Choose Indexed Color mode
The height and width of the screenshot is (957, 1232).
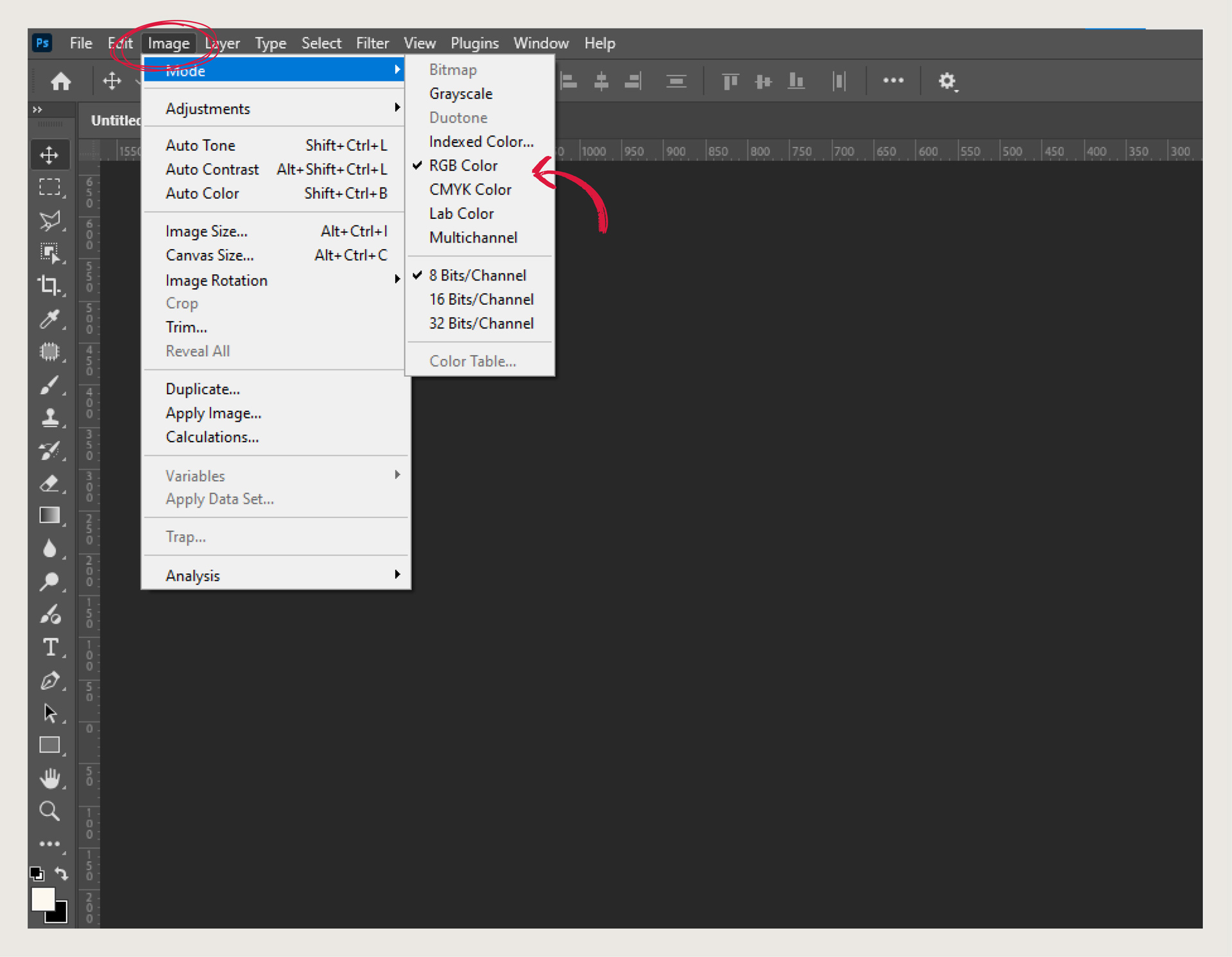[x=480, y=142]
